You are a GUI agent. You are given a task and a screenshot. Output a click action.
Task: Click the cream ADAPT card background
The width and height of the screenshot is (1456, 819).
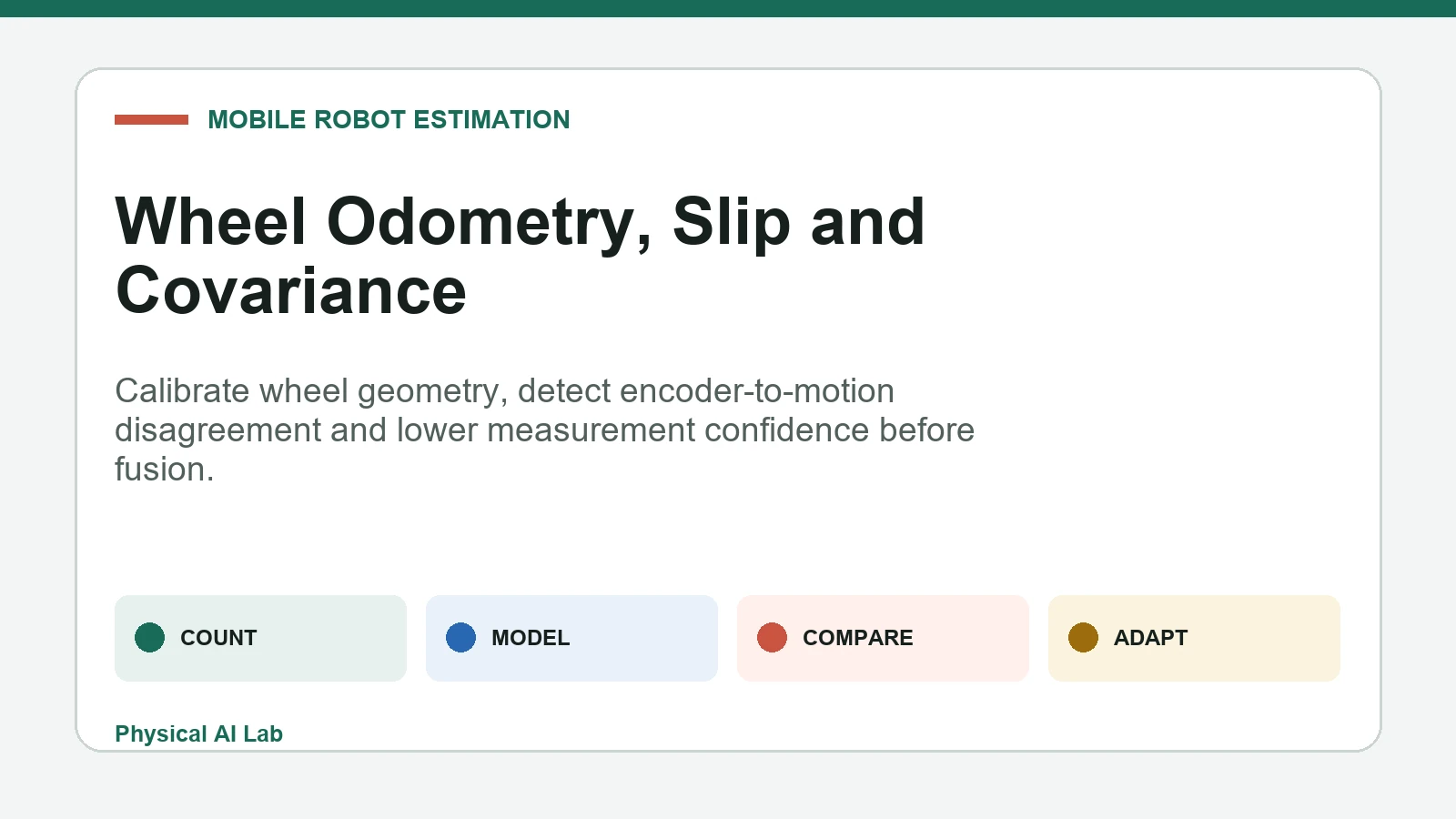click(x=1194, y=638)
